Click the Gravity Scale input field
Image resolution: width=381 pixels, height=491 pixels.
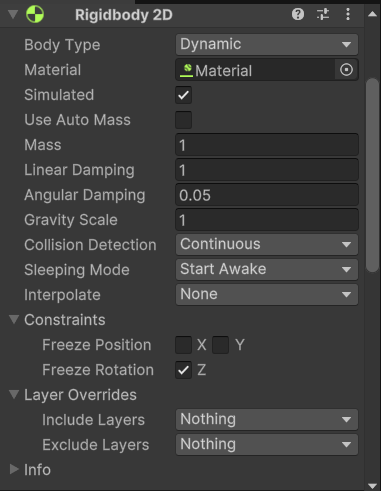[x=267, y=220]
